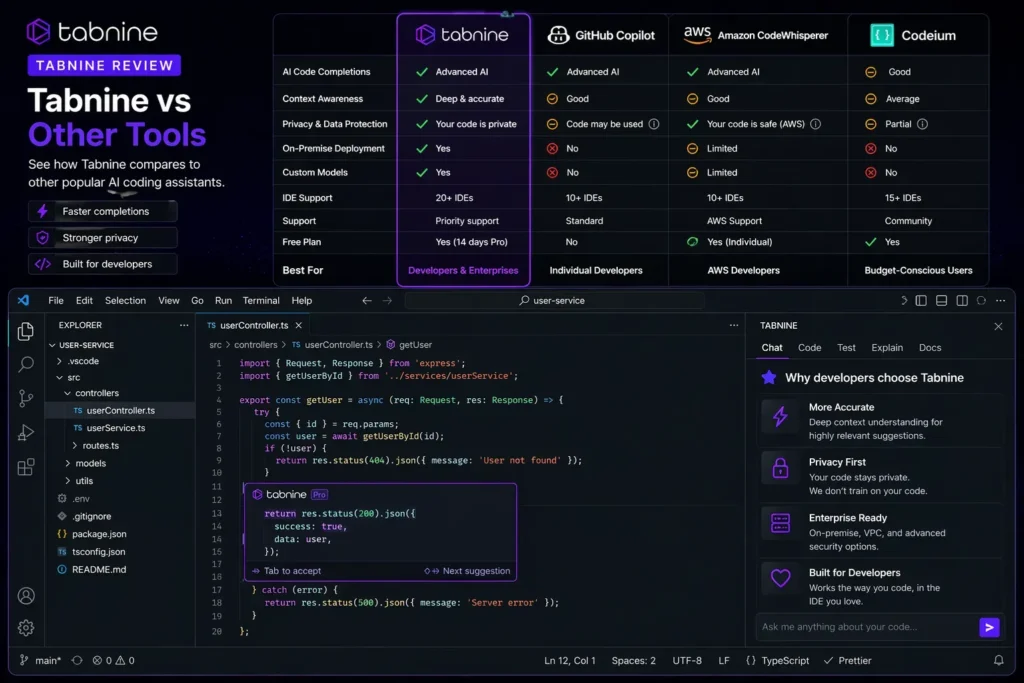Click Ln 12, Col 1 status item

pyautogui.click(x=570, y=660)
